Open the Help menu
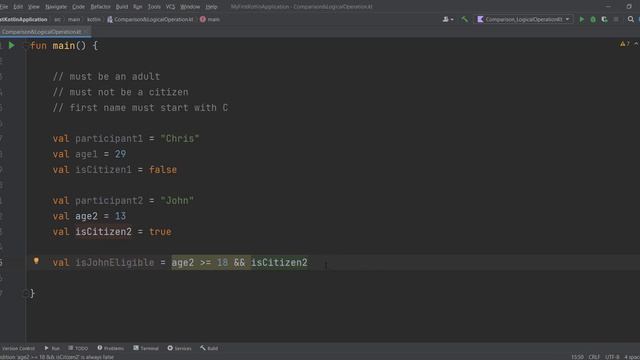 (211, 7)
